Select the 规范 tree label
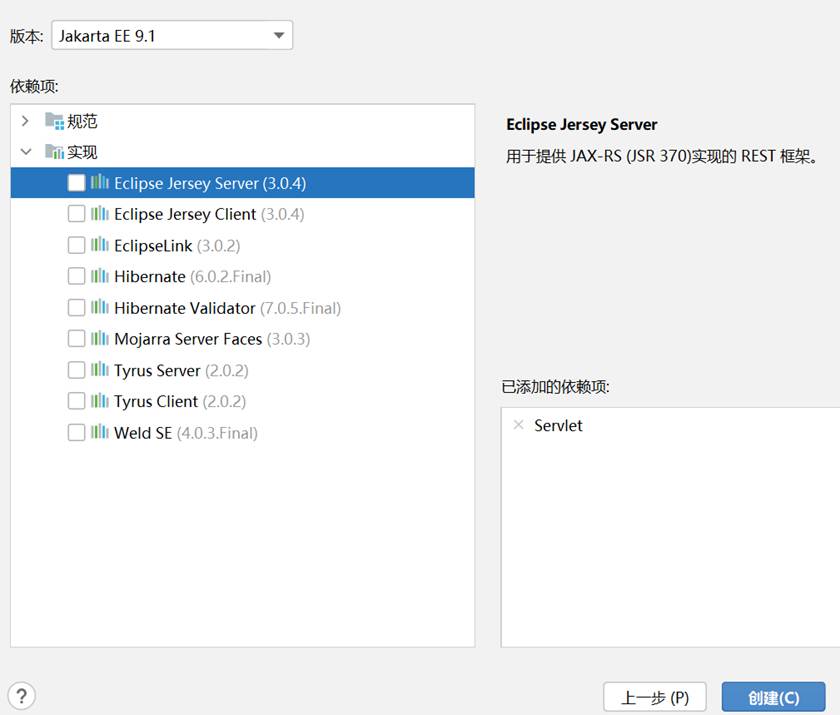 (82, 122)
